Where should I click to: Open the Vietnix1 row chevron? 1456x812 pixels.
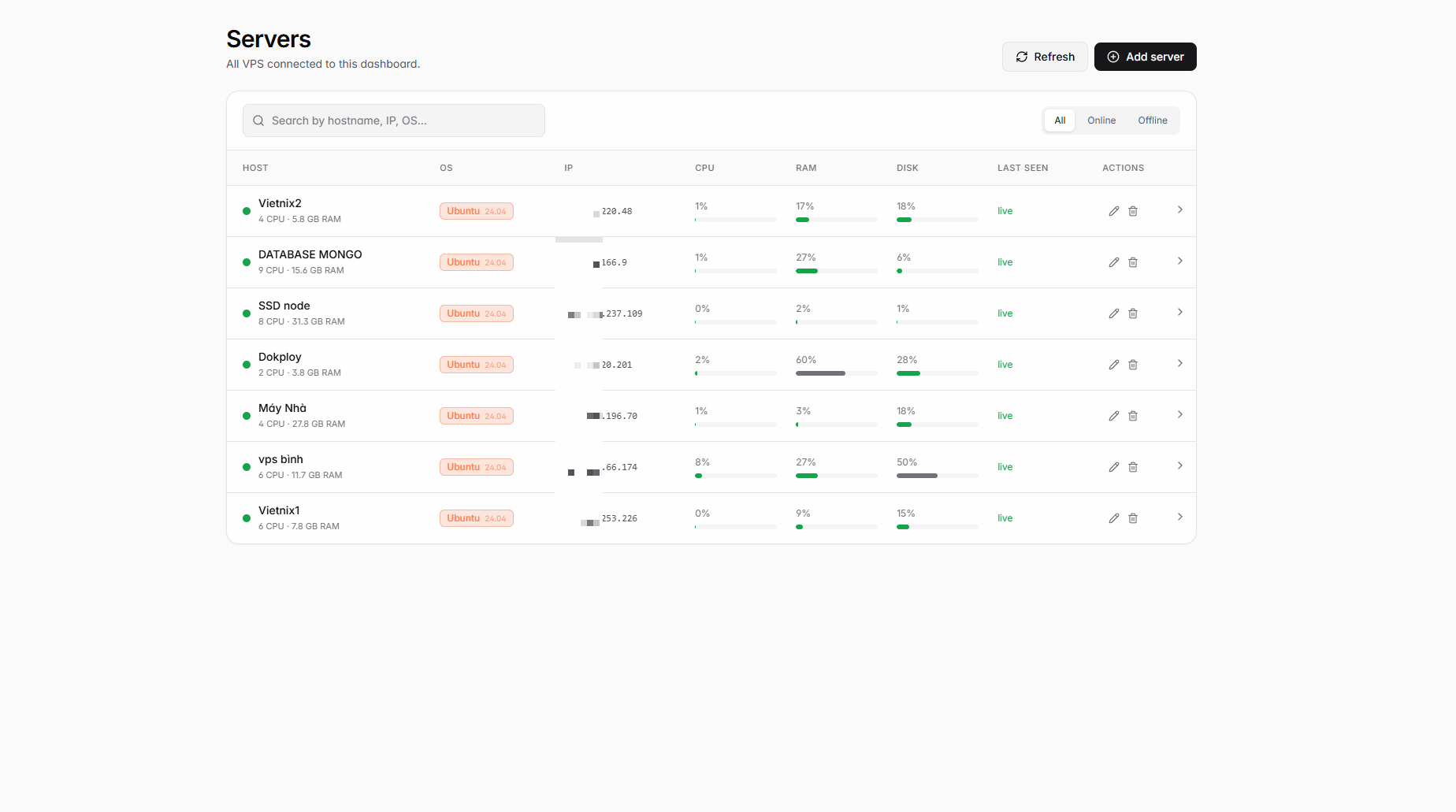pos(1179,517)
